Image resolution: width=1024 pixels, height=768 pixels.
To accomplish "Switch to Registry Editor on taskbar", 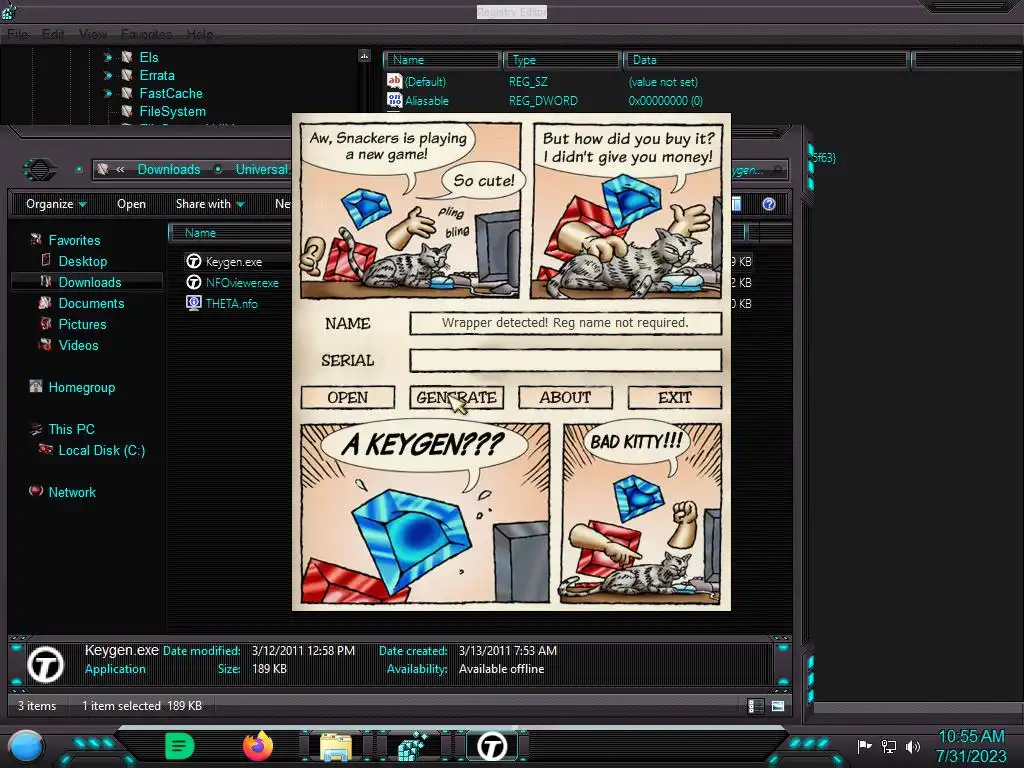I will (413, 747).
